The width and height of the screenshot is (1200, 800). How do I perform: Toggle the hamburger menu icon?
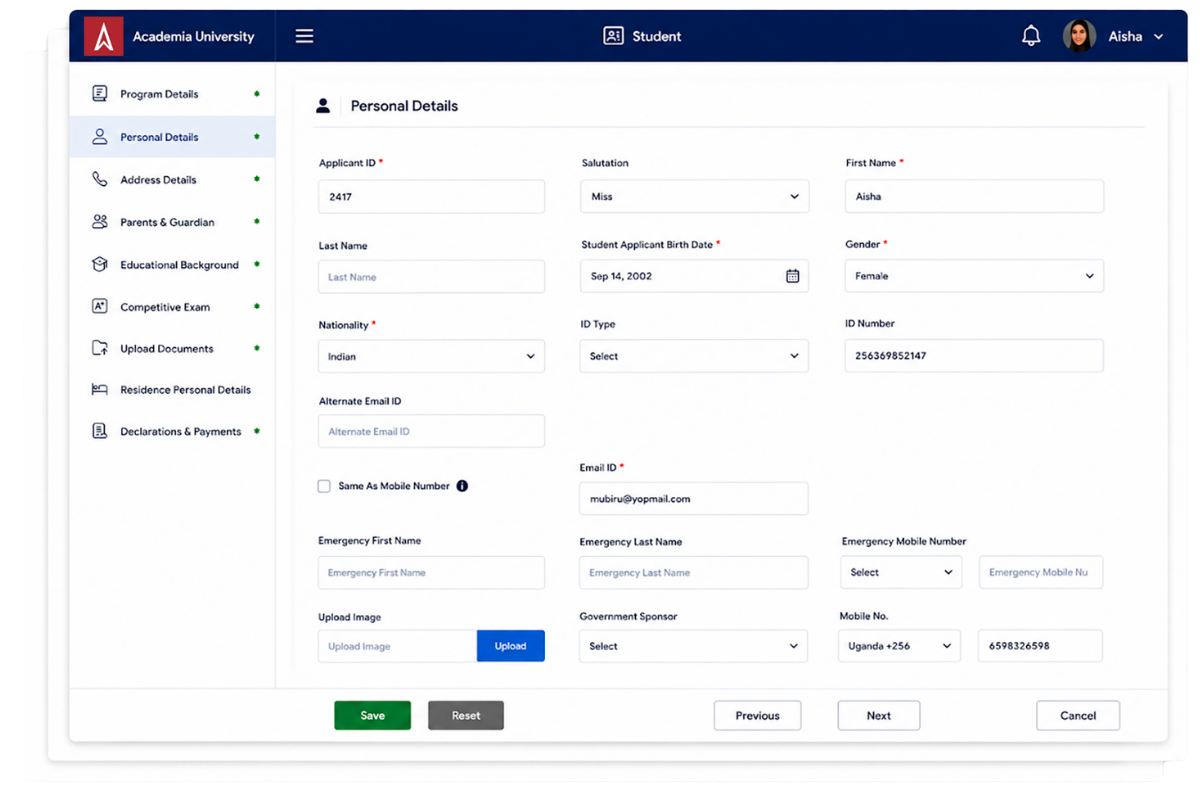point(305,36)
